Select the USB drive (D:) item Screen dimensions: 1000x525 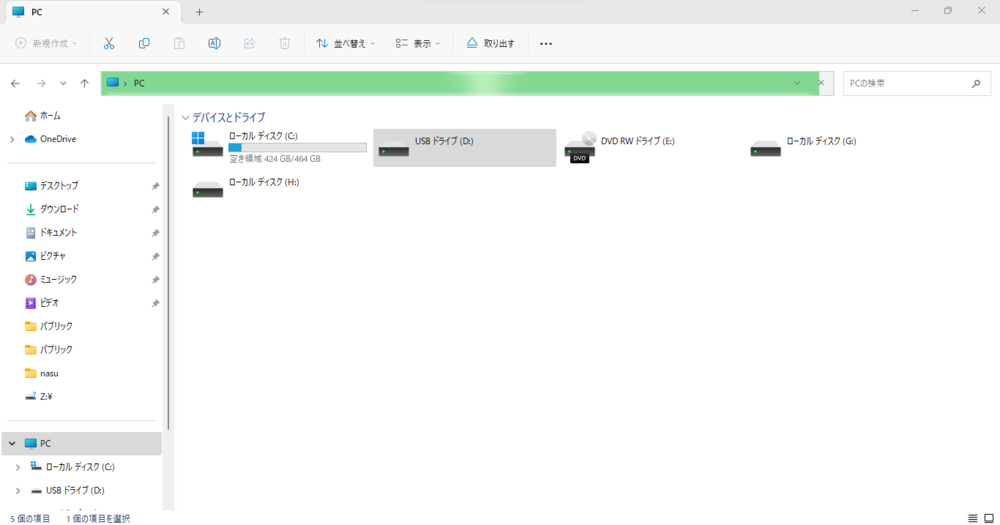click(464, 147)
